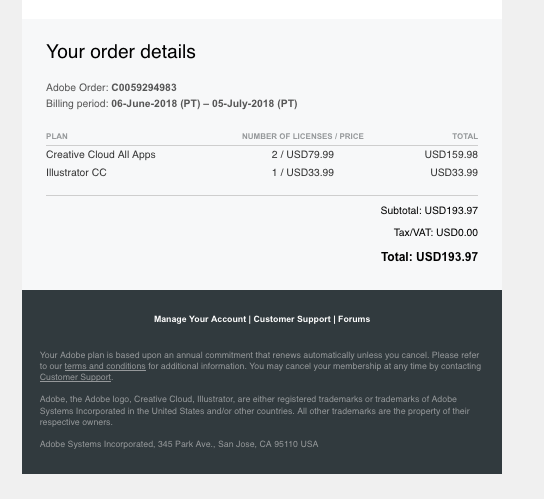Viewport: 544px width, 499px height.
Task: Click the USD159.98 line total
Action: [x=451, y=155]
